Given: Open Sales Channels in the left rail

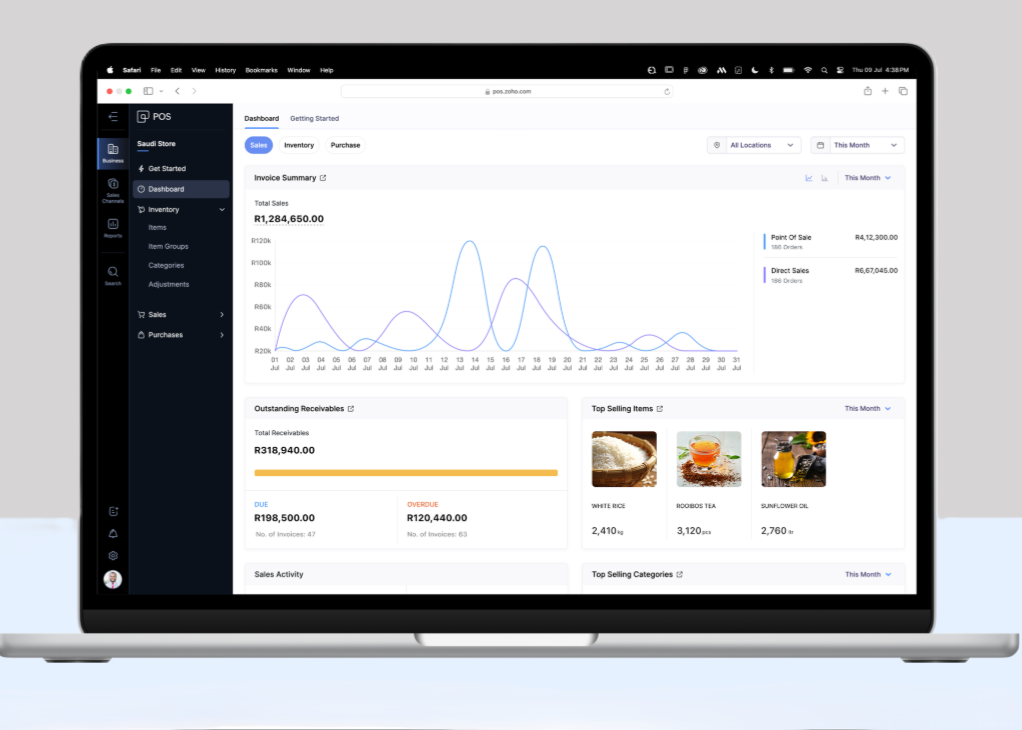Looking at the screenshot, I should click(113, 190).
